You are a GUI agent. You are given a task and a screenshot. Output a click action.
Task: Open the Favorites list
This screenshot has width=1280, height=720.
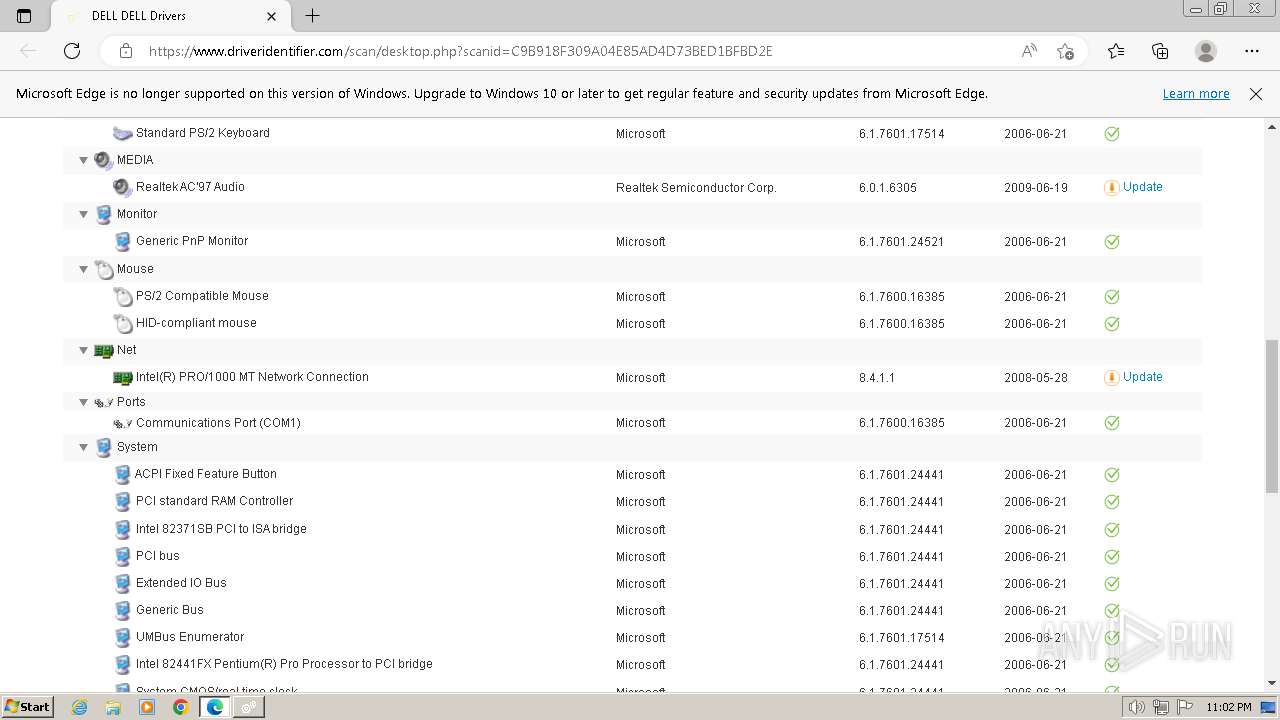(1116, 51)
